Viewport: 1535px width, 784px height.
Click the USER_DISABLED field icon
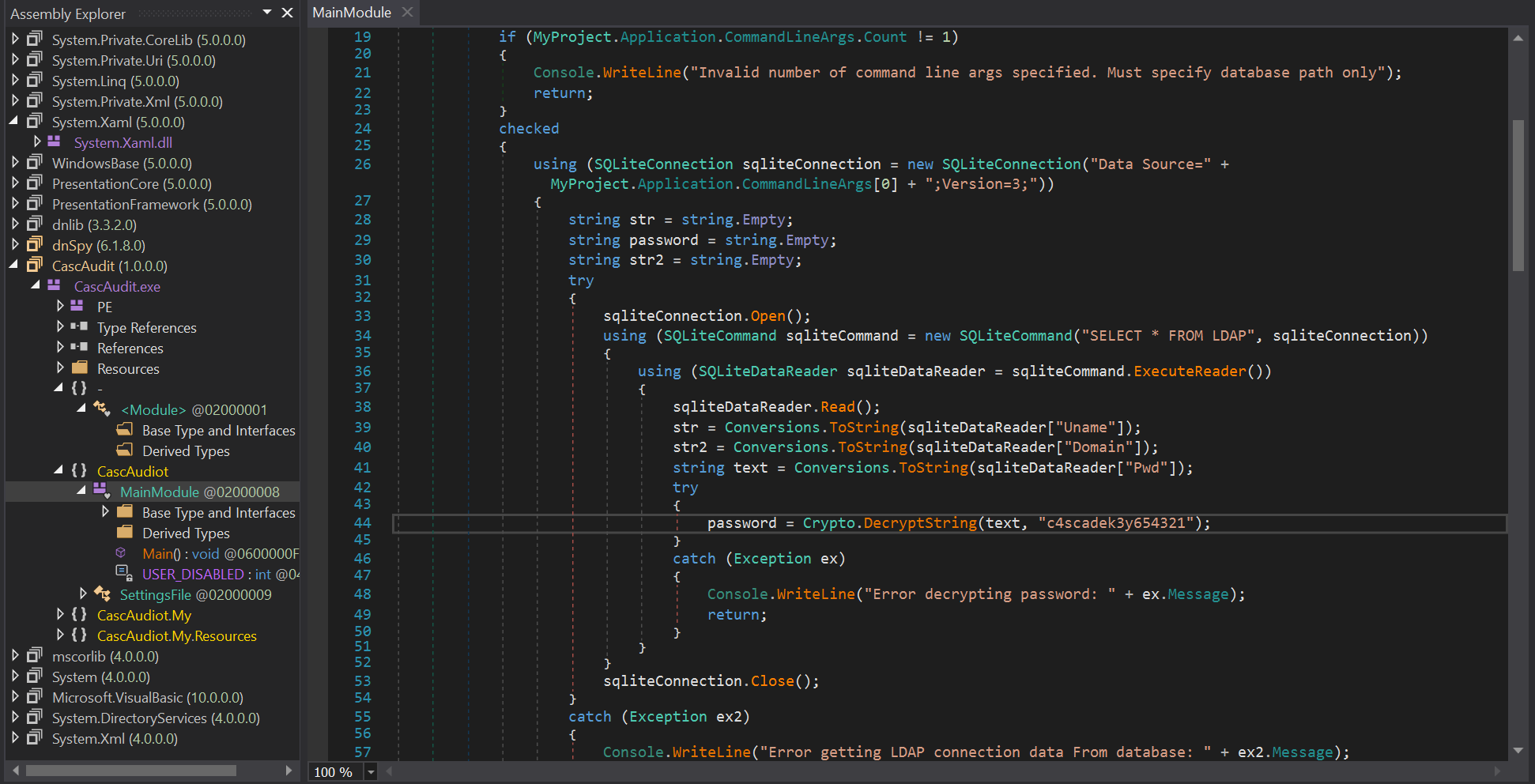click(123, 574)
